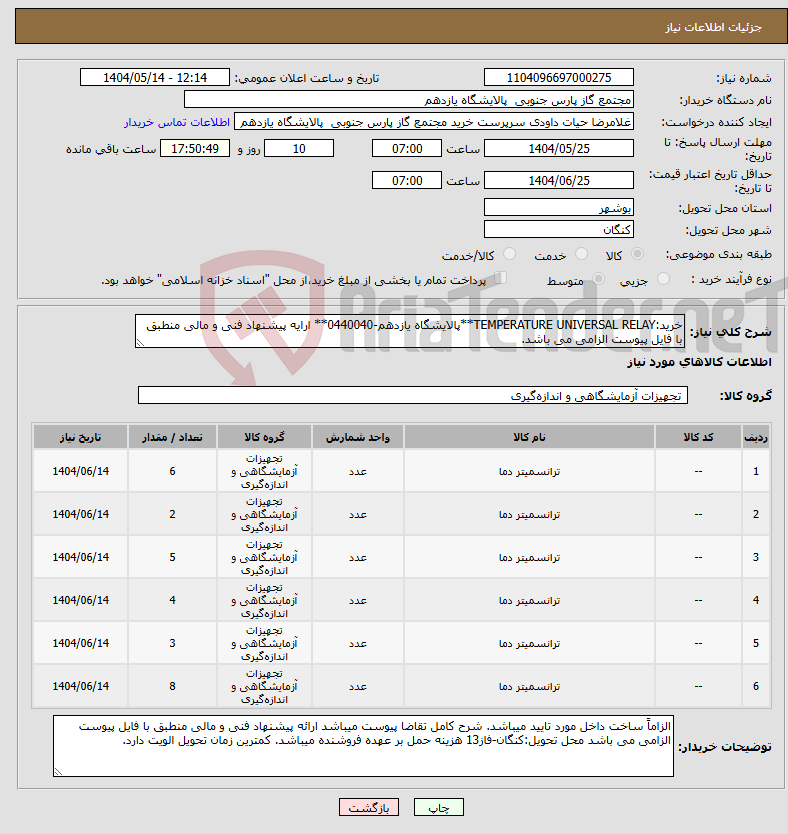Click ترانسمیتر دما in row 1

pyautogui.click(x=529, y=472)
